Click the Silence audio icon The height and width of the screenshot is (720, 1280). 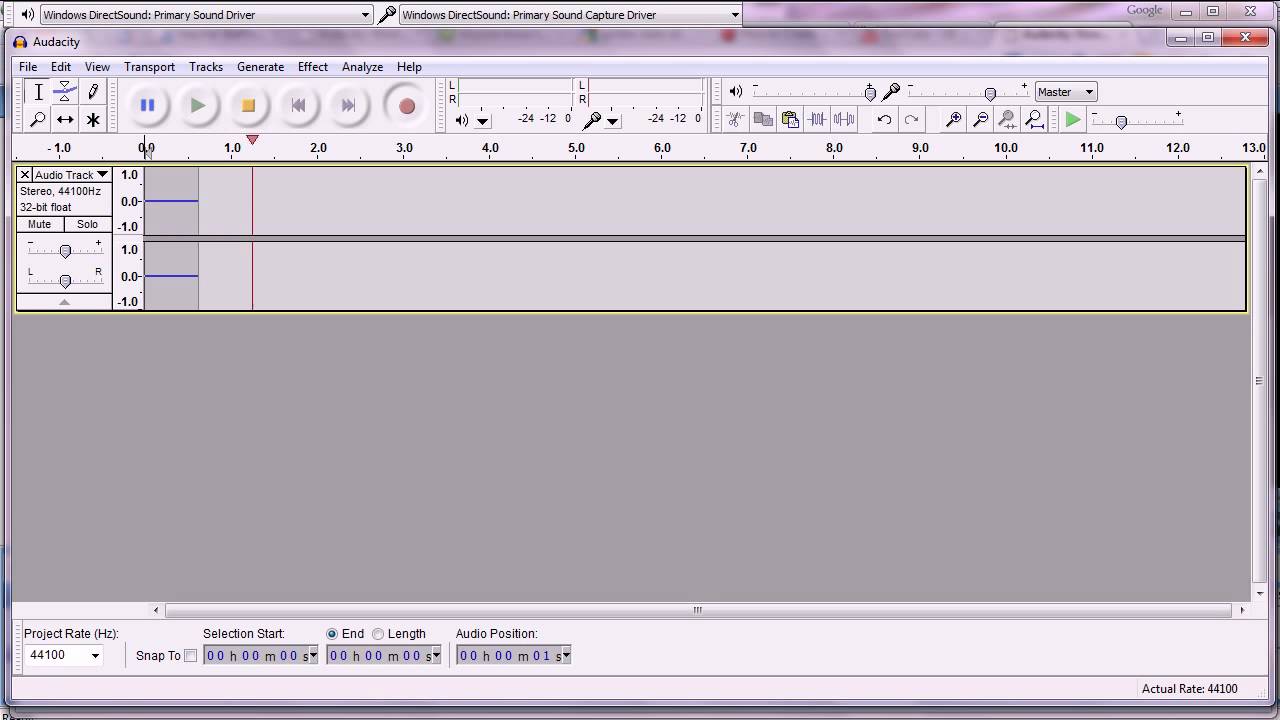click(844, 119)
